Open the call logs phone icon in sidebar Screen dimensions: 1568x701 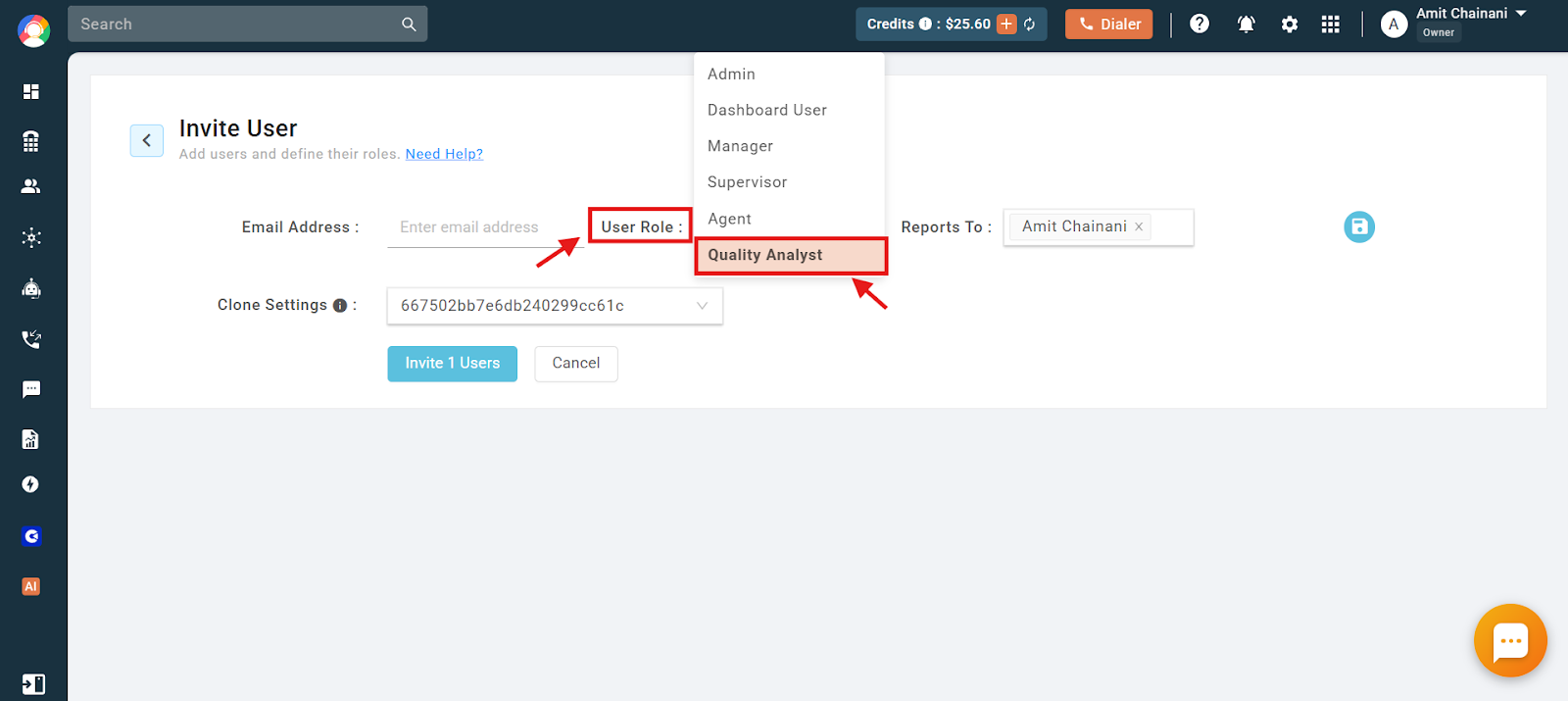[x=31, y=339]
